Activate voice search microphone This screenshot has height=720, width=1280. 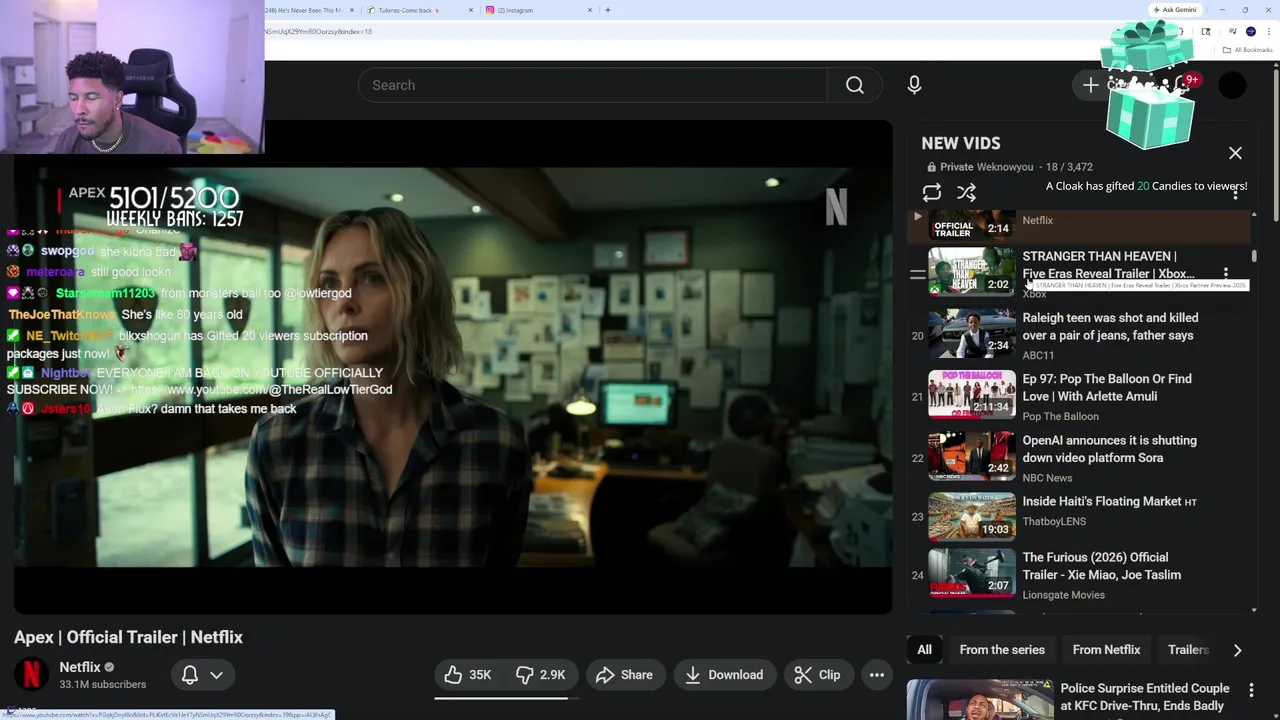[x=914, y=85]
